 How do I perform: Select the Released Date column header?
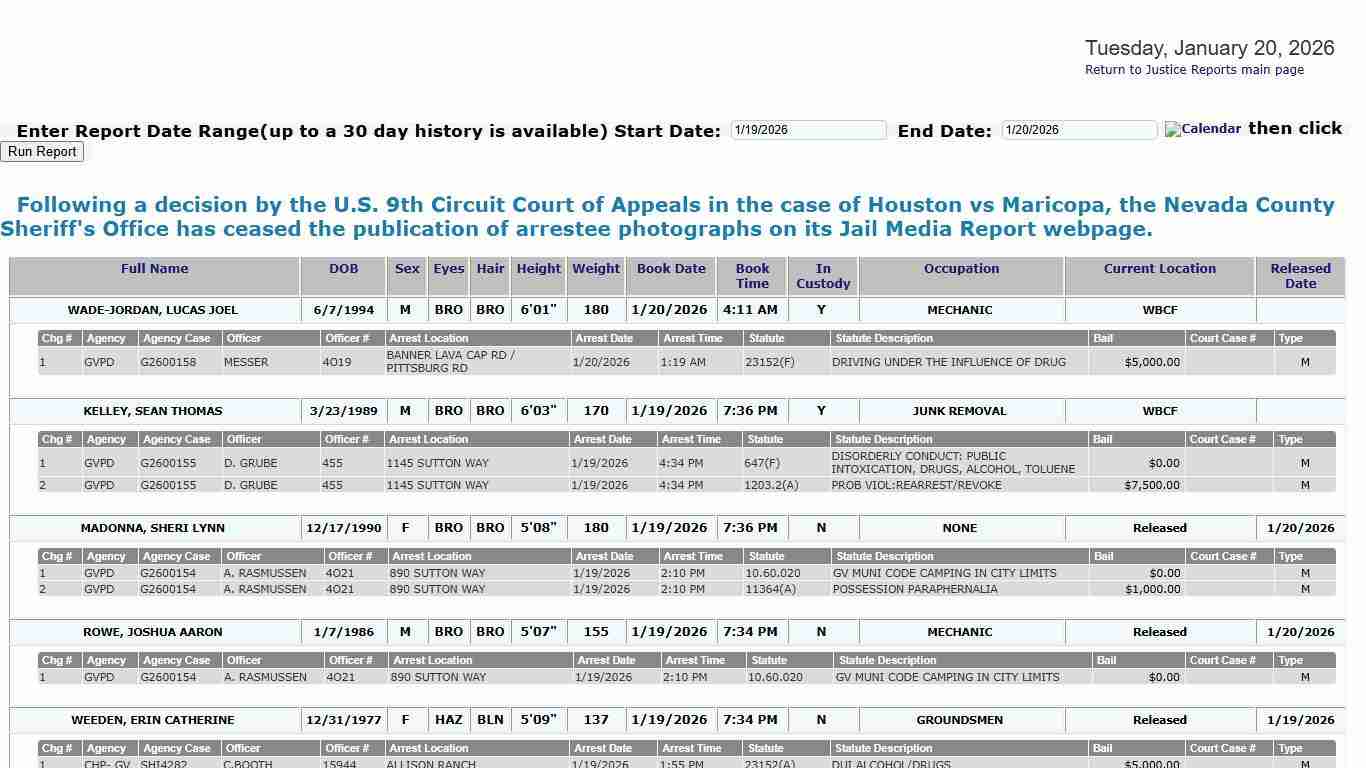point(1300,276)
